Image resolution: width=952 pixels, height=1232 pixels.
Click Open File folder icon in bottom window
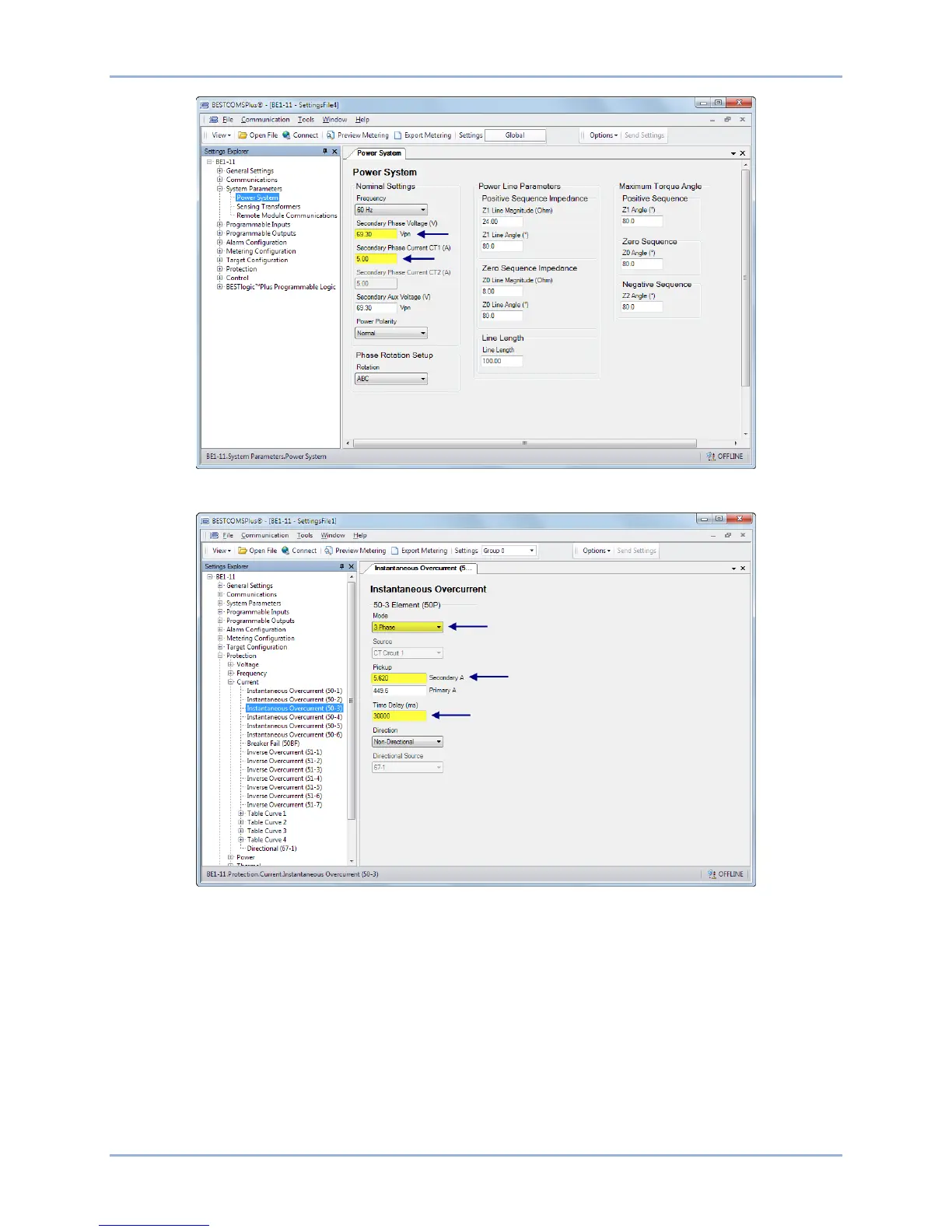tap(242, 551)
